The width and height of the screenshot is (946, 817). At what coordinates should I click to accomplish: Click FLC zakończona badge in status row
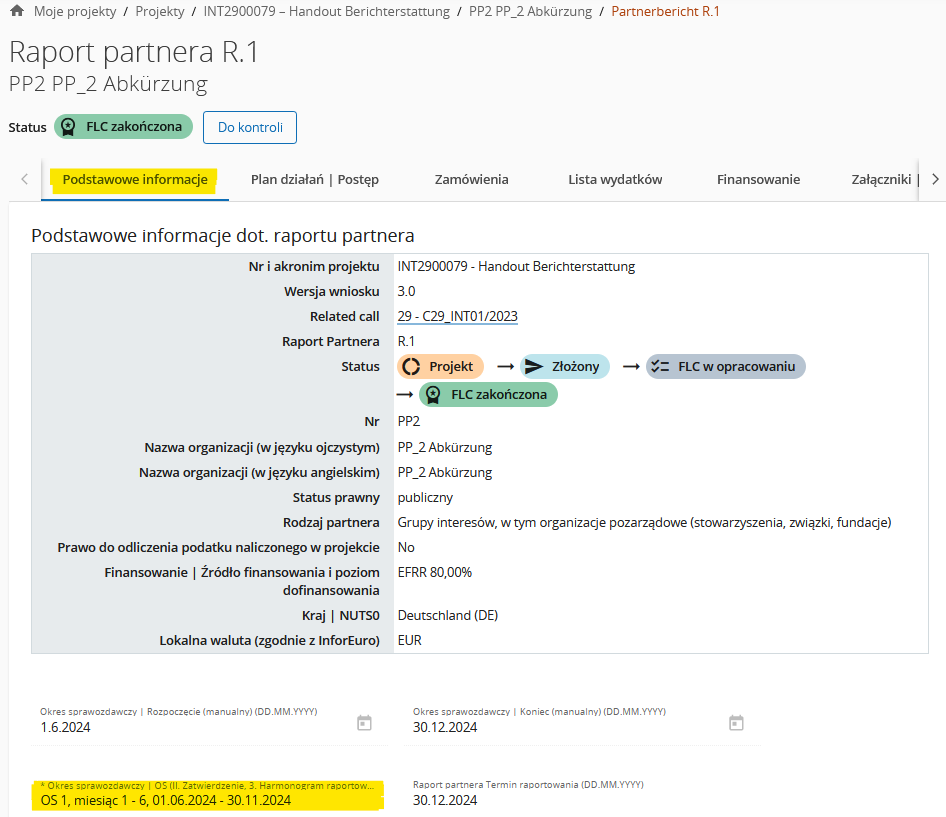click(x=488, y=395)
